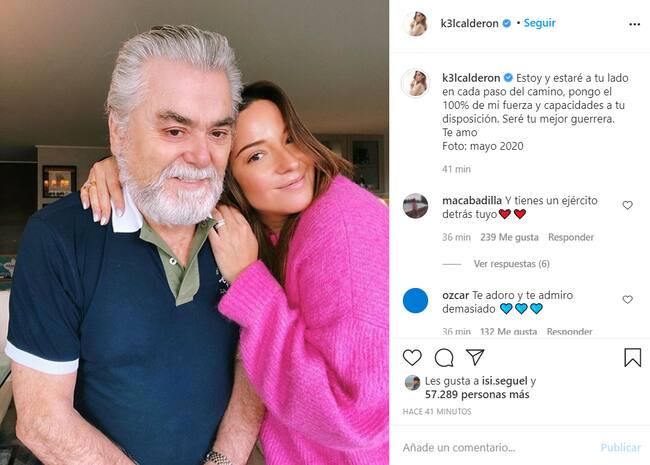The image size is (650, 465).
Task: View 239 Me gusta on comment
Action: coord(509,237)
